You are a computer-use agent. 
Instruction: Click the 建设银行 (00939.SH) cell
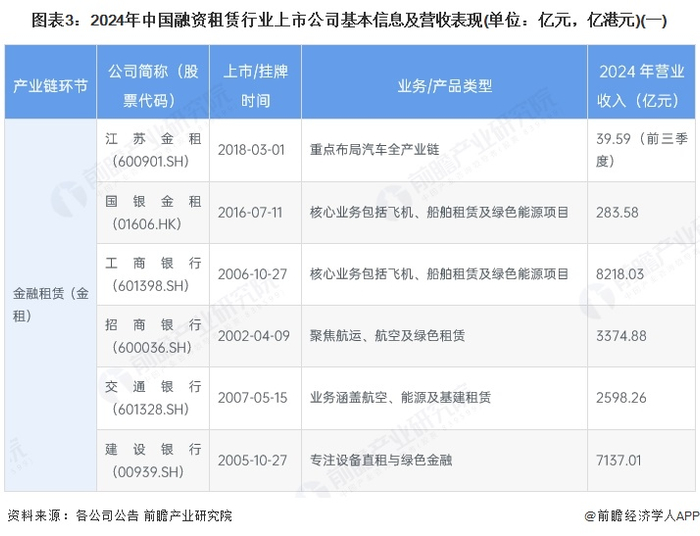point(153,461)
